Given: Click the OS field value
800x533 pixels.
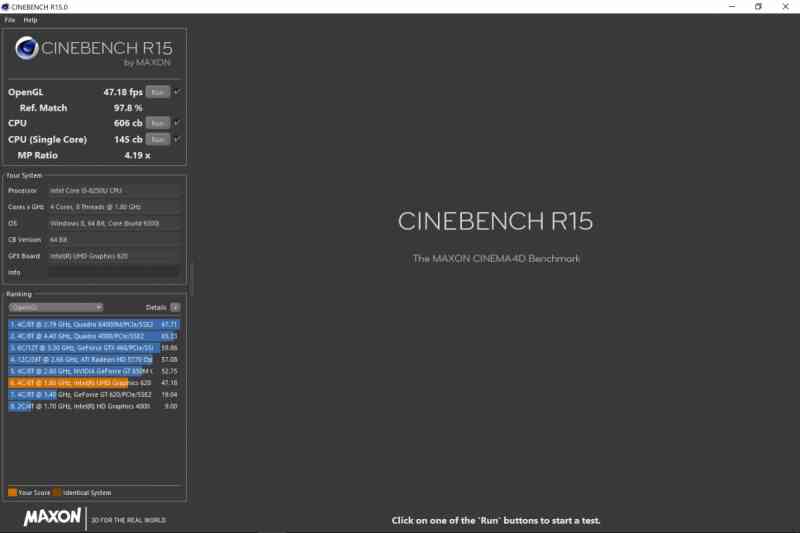Looking at the screenshot, I should pos(114,223).
